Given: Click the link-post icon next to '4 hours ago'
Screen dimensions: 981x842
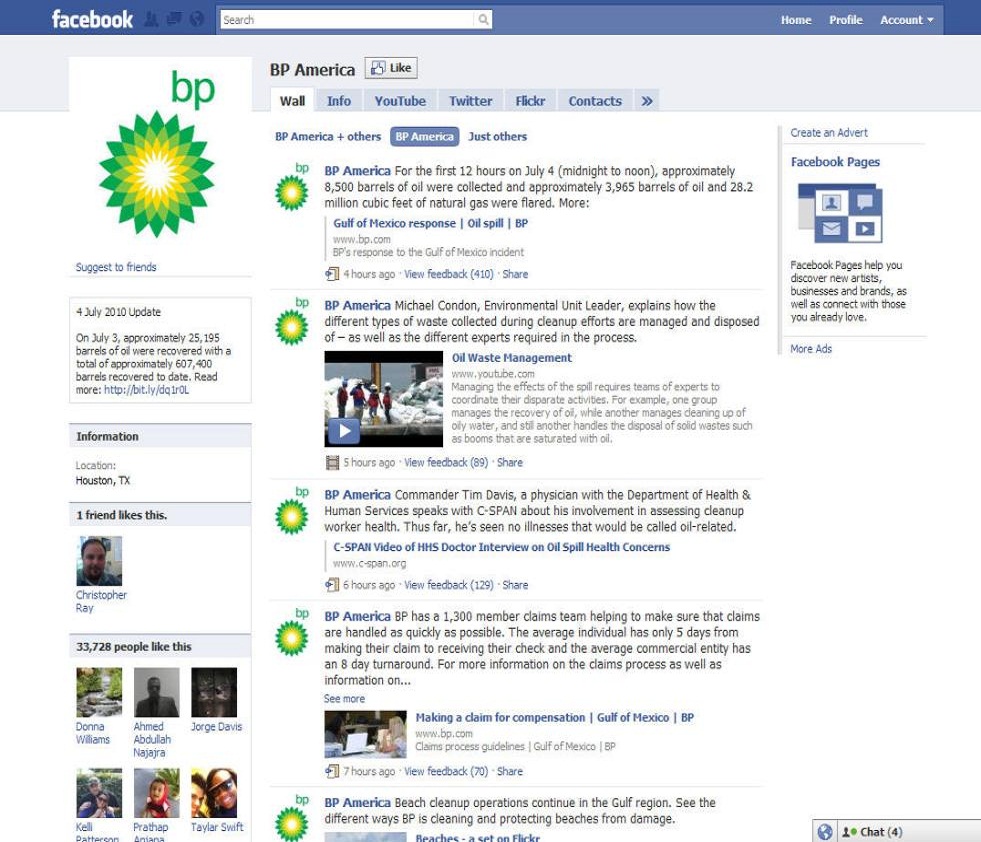Looking at the screenshot, I should [332, 274].
